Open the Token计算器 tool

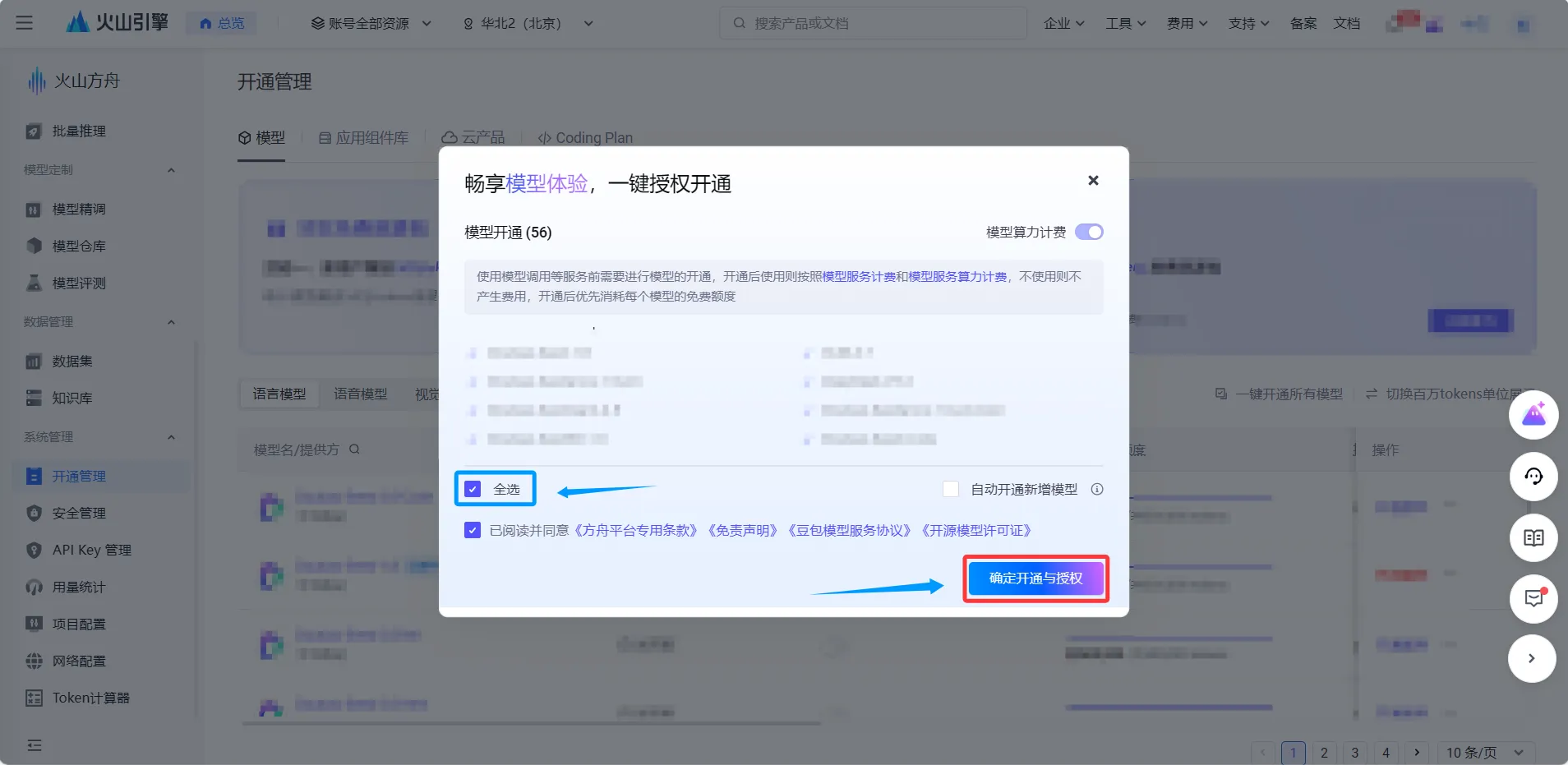[91, 697]
